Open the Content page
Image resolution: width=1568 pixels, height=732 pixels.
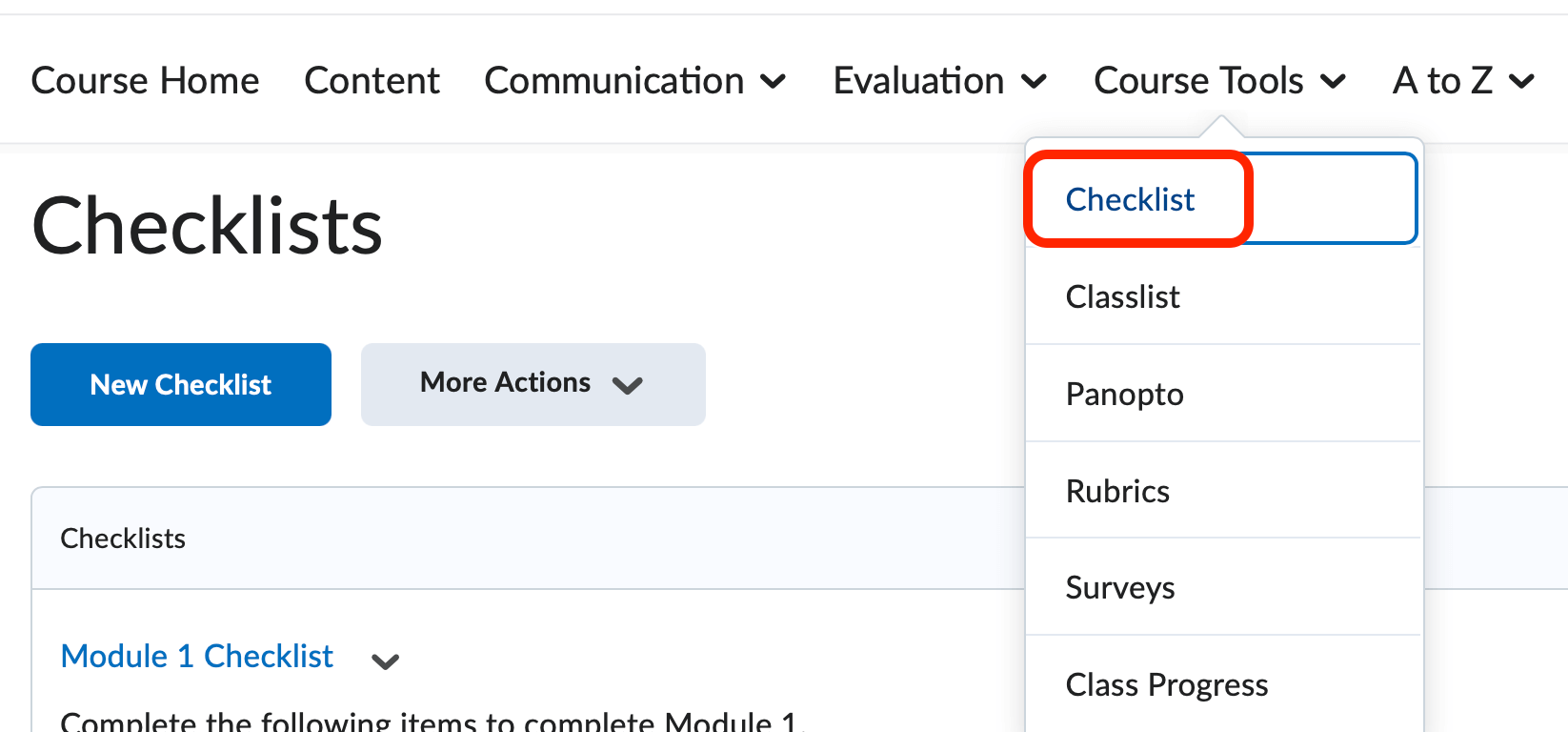pyautogui.click(x=372, y=80)
